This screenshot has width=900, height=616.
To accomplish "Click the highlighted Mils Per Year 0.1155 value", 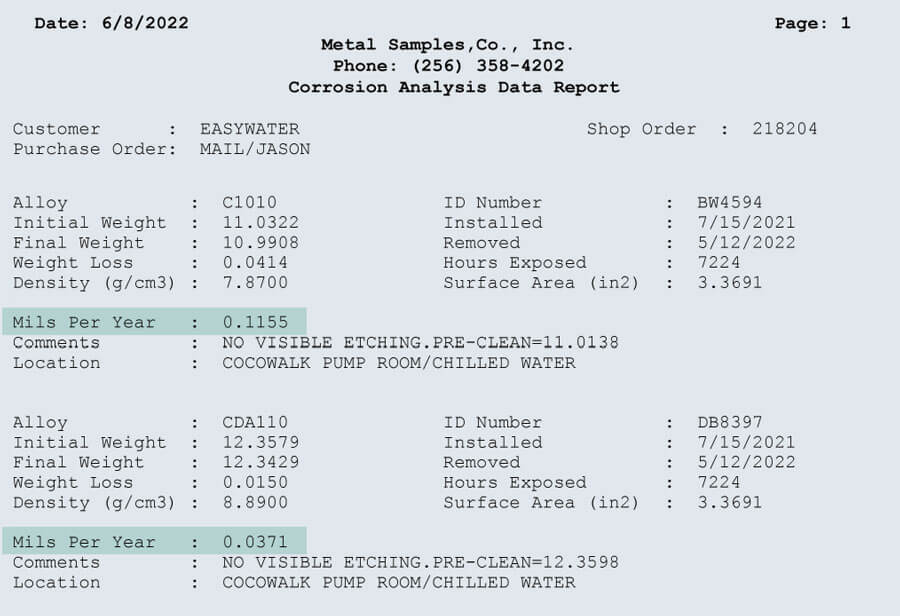I will [x=255, y=322].
